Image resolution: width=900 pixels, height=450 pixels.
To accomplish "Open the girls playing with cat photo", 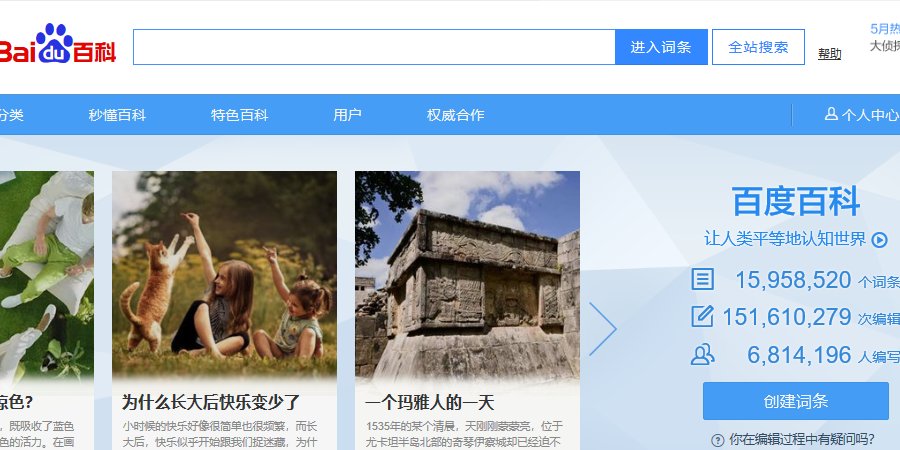I will tap(224, 274).
